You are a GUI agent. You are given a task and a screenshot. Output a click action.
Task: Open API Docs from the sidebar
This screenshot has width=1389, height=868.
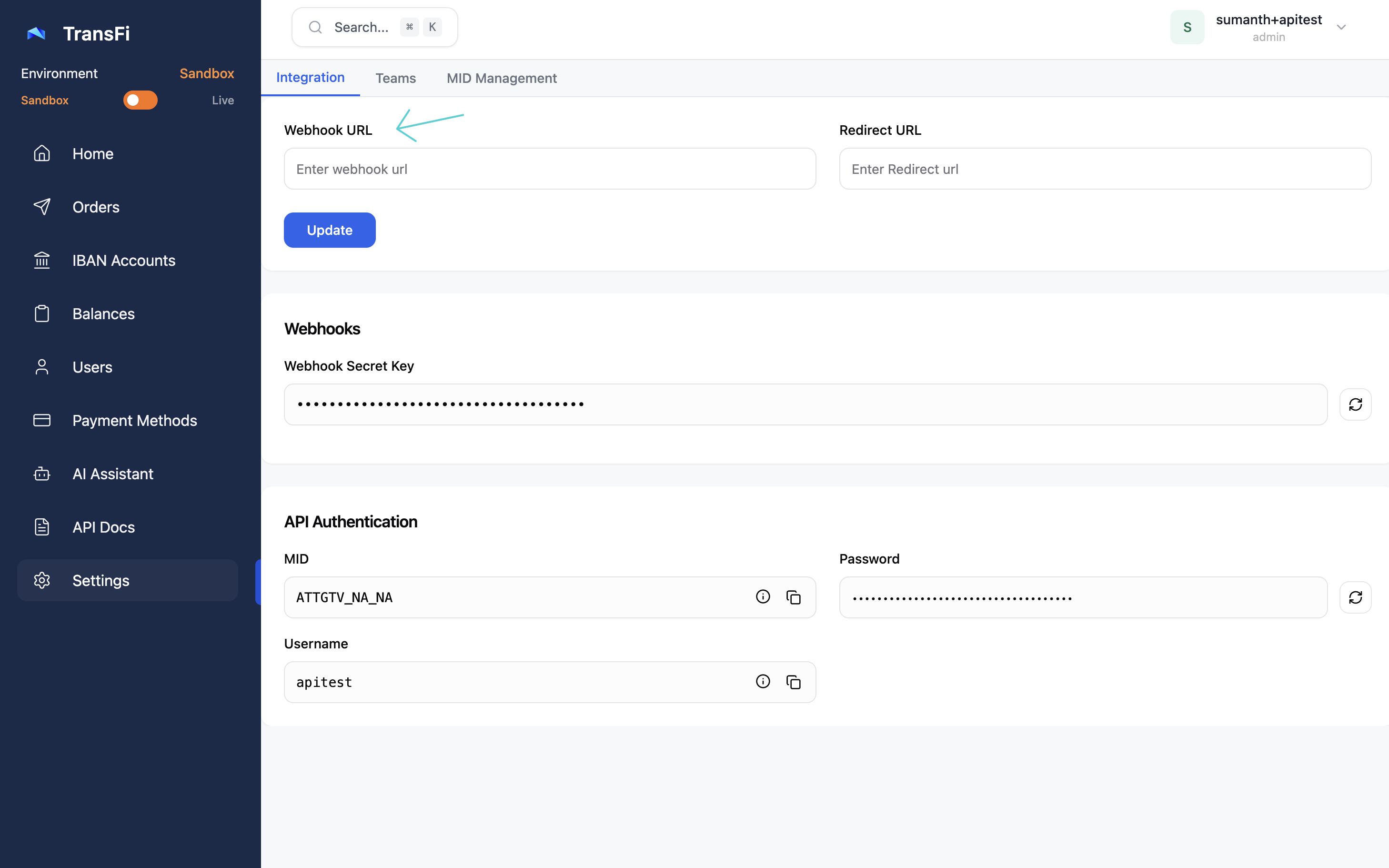[x=103, y=527]
